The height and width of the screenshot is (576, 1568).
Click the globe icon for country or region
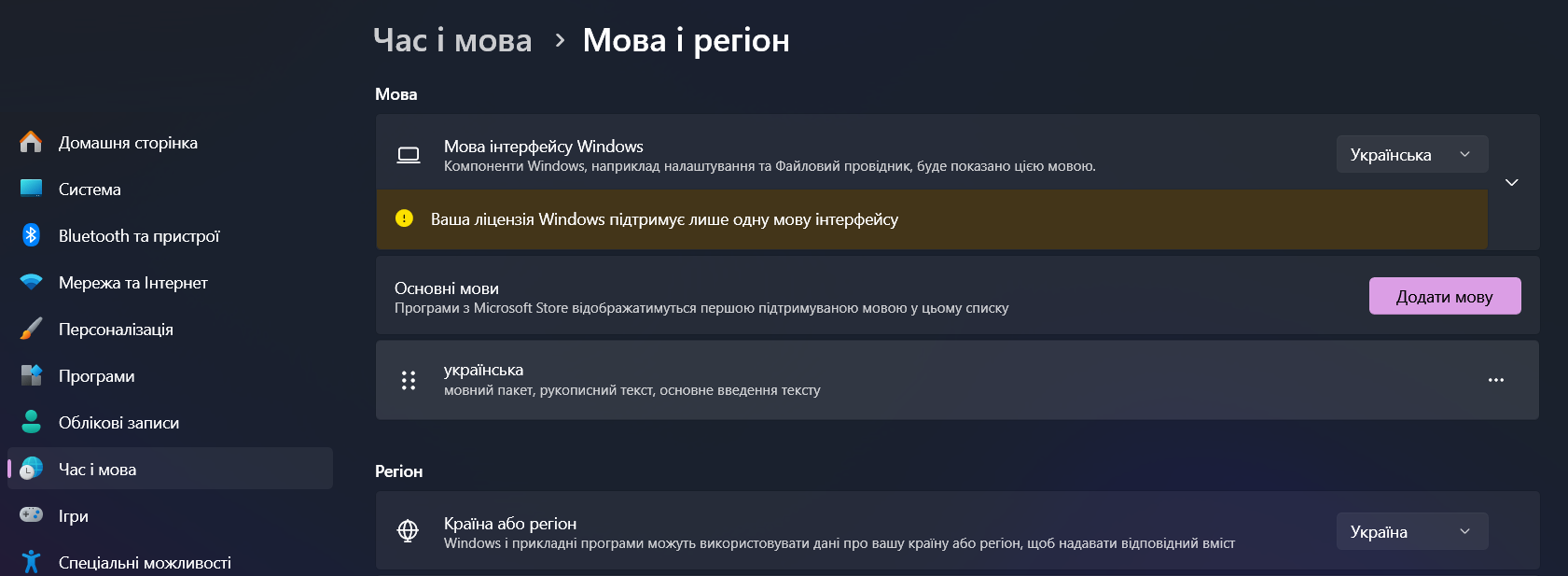pos(408,531)
